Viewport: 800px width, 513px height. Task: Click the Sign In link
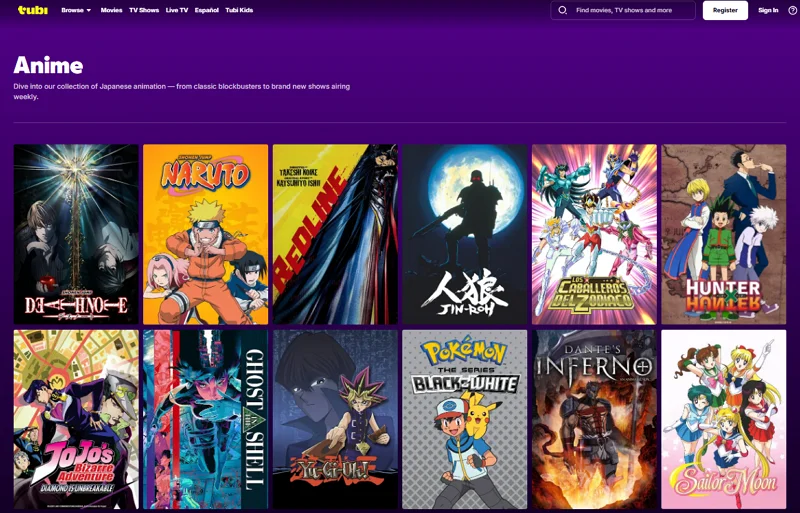click(768, 10)
